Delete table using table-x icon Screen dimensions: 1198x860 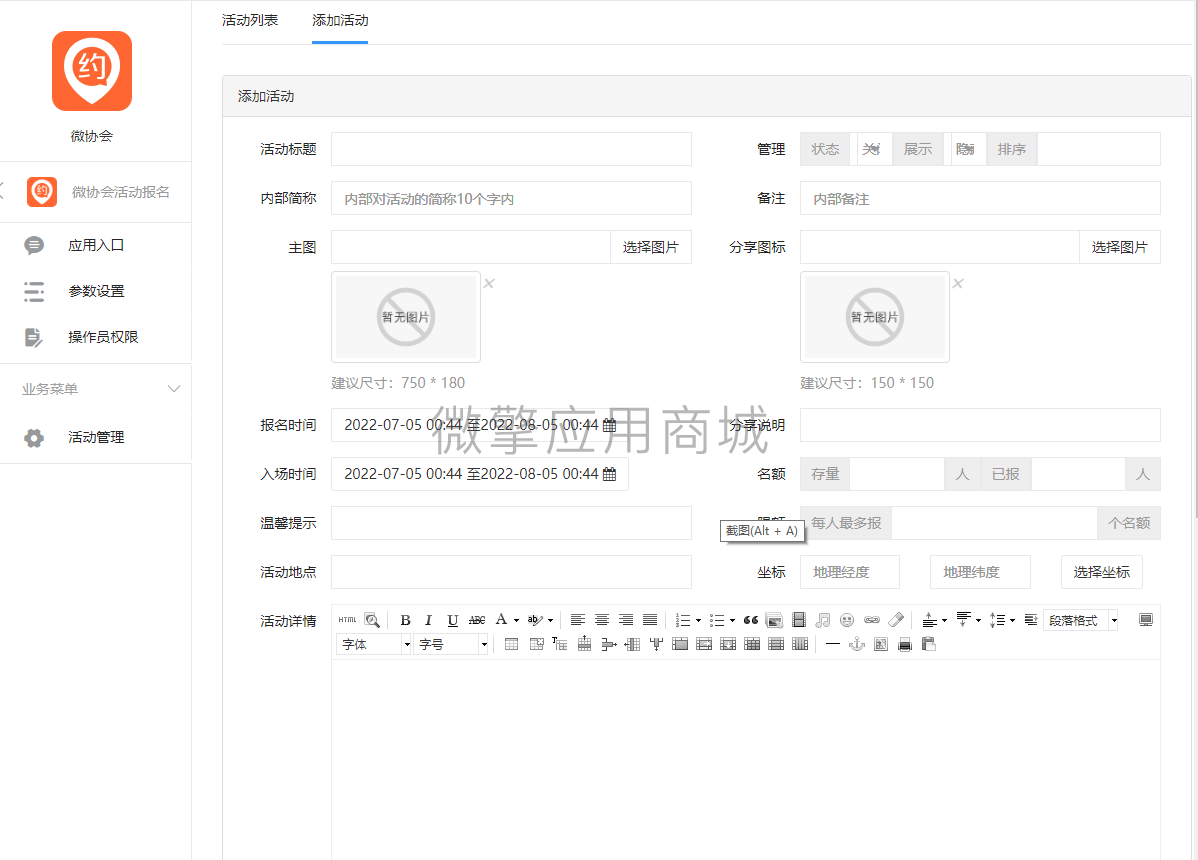coord(536,645)
